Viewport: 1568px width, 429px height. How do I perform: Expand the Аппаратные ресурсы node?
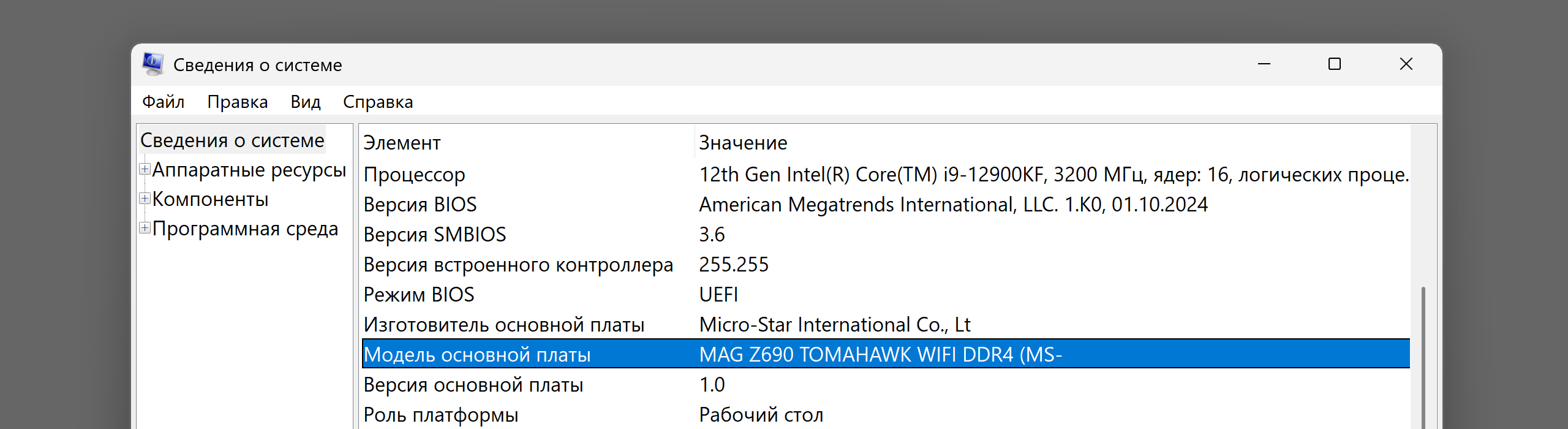pyautogui.click(x=145, y=169)
